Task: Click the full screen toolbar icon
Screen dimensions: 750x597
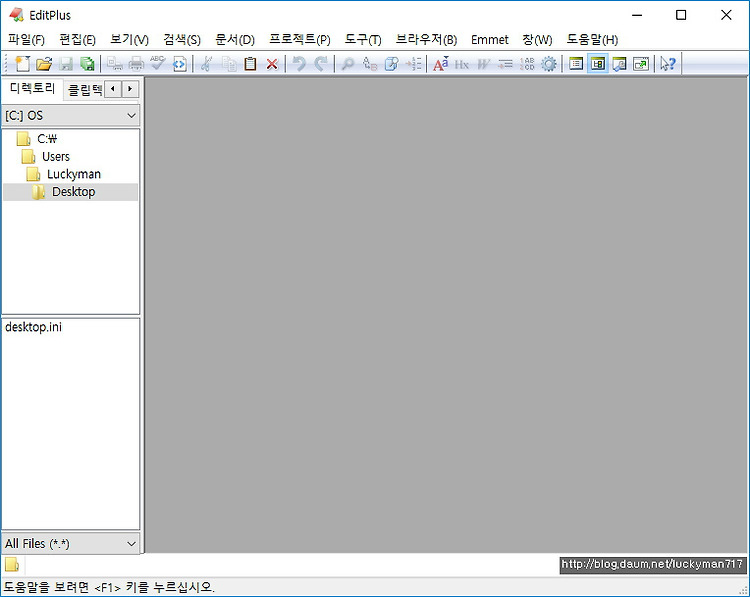Action: click(x=641, y=64)
